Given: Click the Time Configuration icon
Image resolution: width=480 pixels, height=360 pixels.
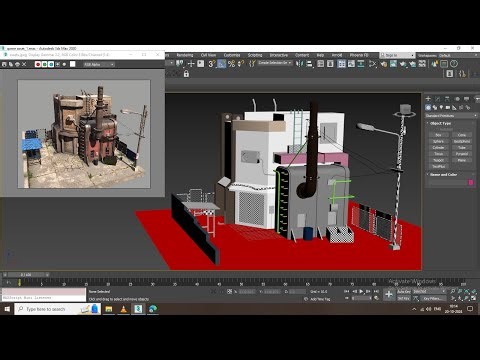Looking at the screenshot, I should pyautogui.click(x=376, y=298).
